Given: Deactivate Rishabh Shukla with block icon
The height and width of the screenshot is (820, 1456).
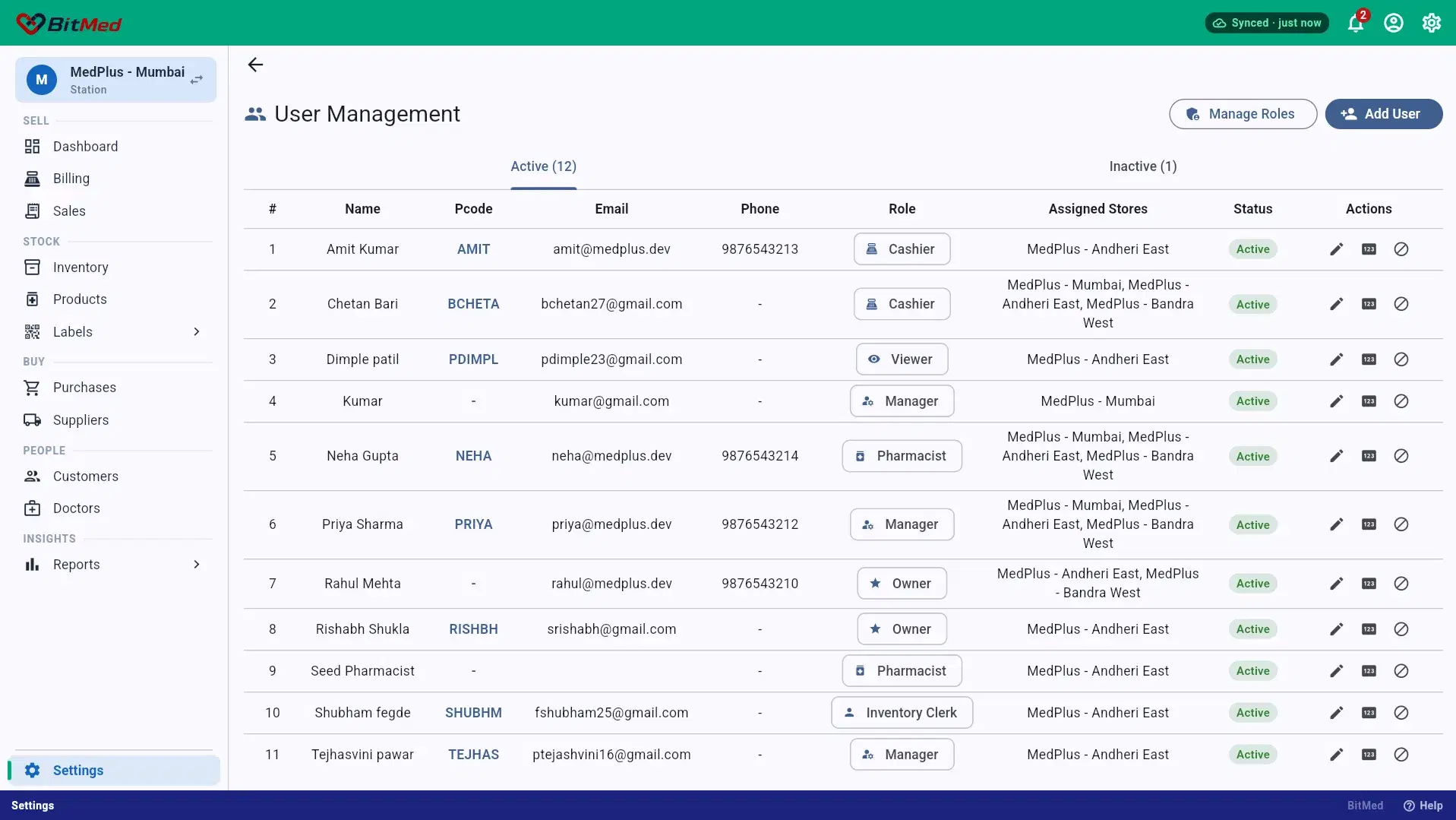Looking at the screenshot, I should 1401,629.
